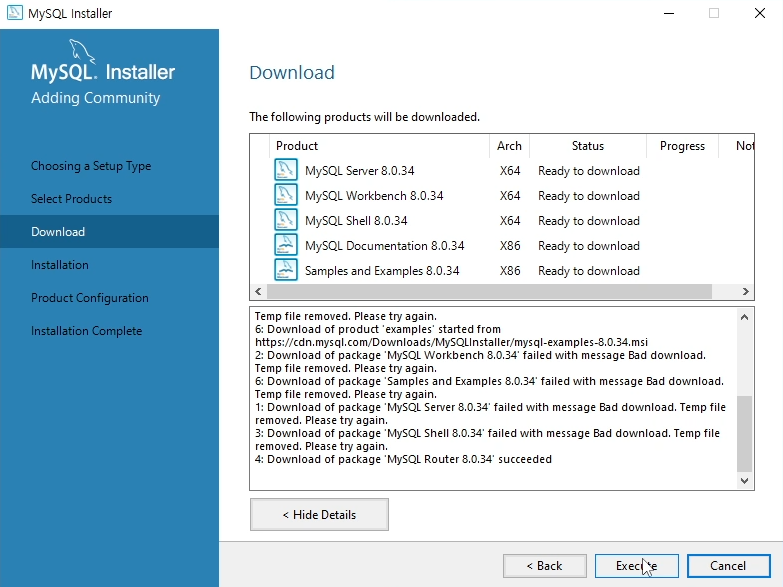Click X64 arch cell of MySQL Workbench
The height and width of the screenshot is (587, 783).
tap(510, 196)
